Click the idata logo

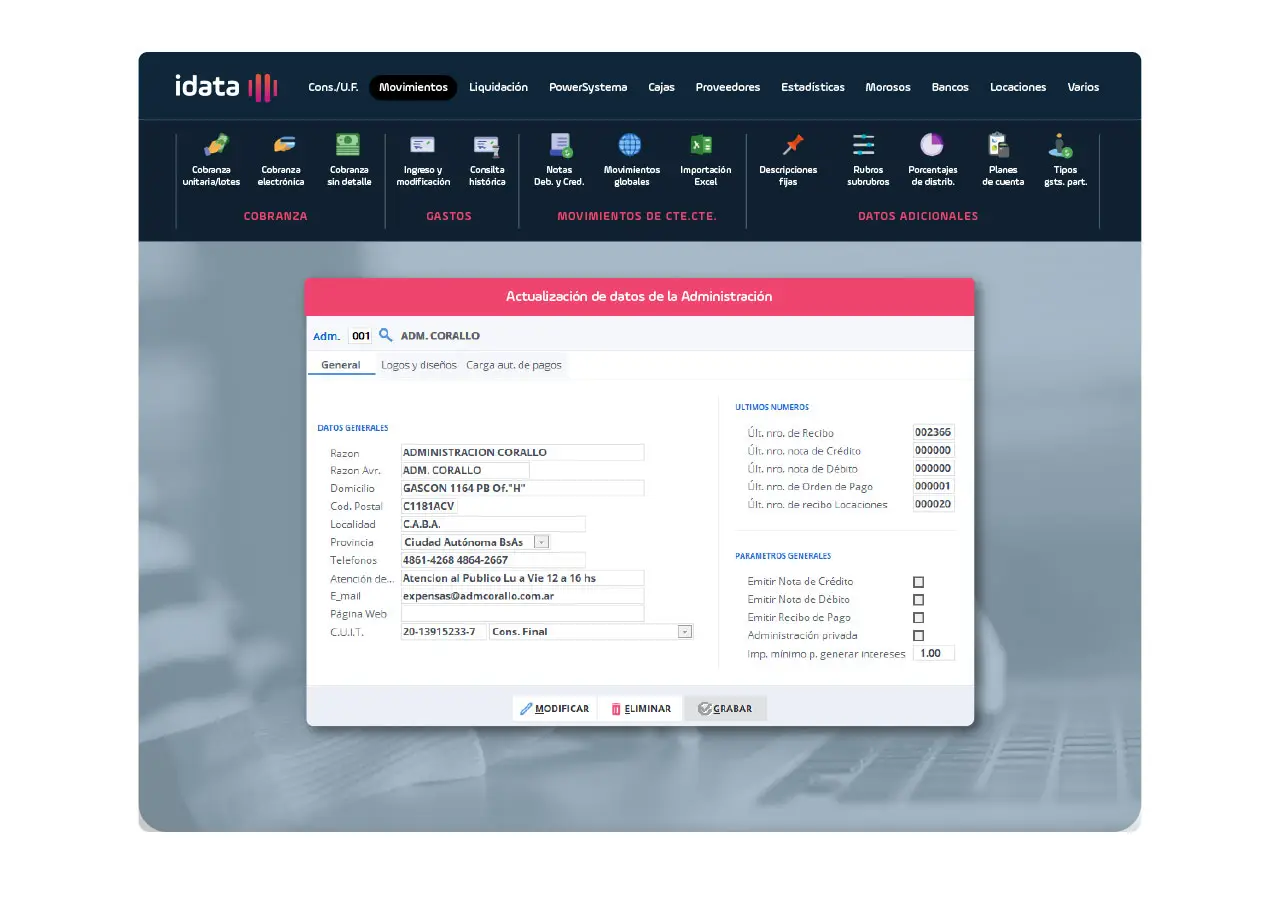coord(226,87)
